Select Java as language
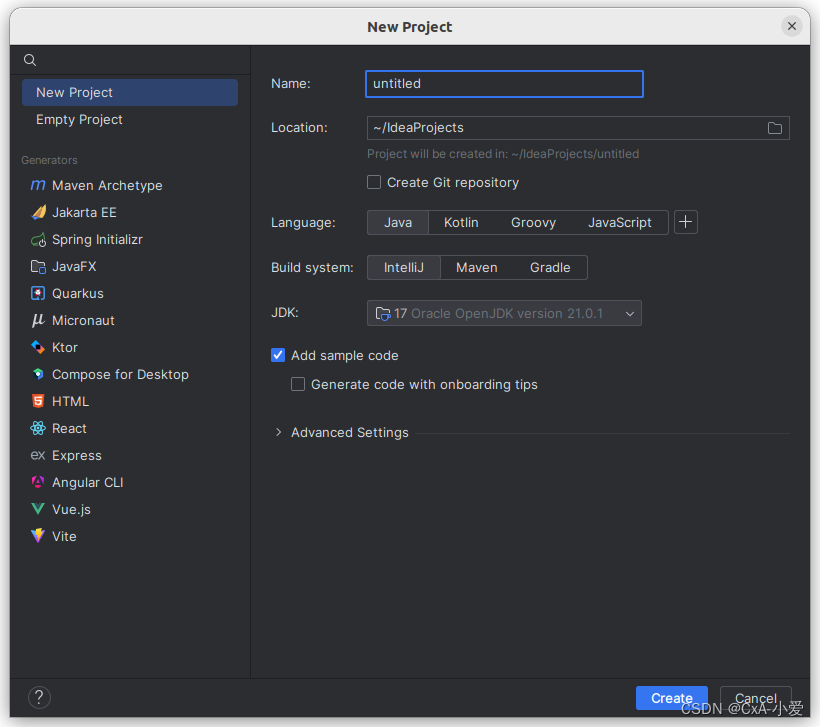Screen dimensions: 820x727 click(398, 223)
